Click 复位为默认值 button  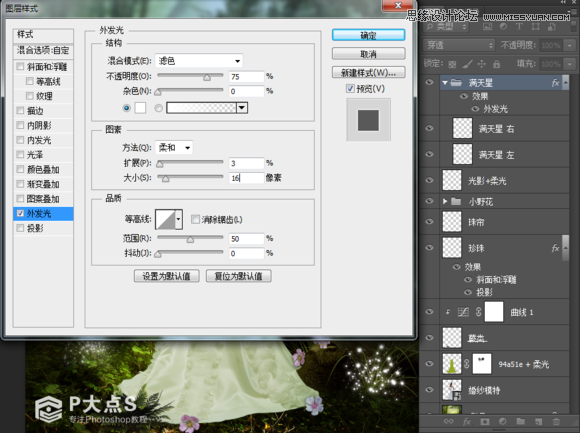click(x=239, y=276)
